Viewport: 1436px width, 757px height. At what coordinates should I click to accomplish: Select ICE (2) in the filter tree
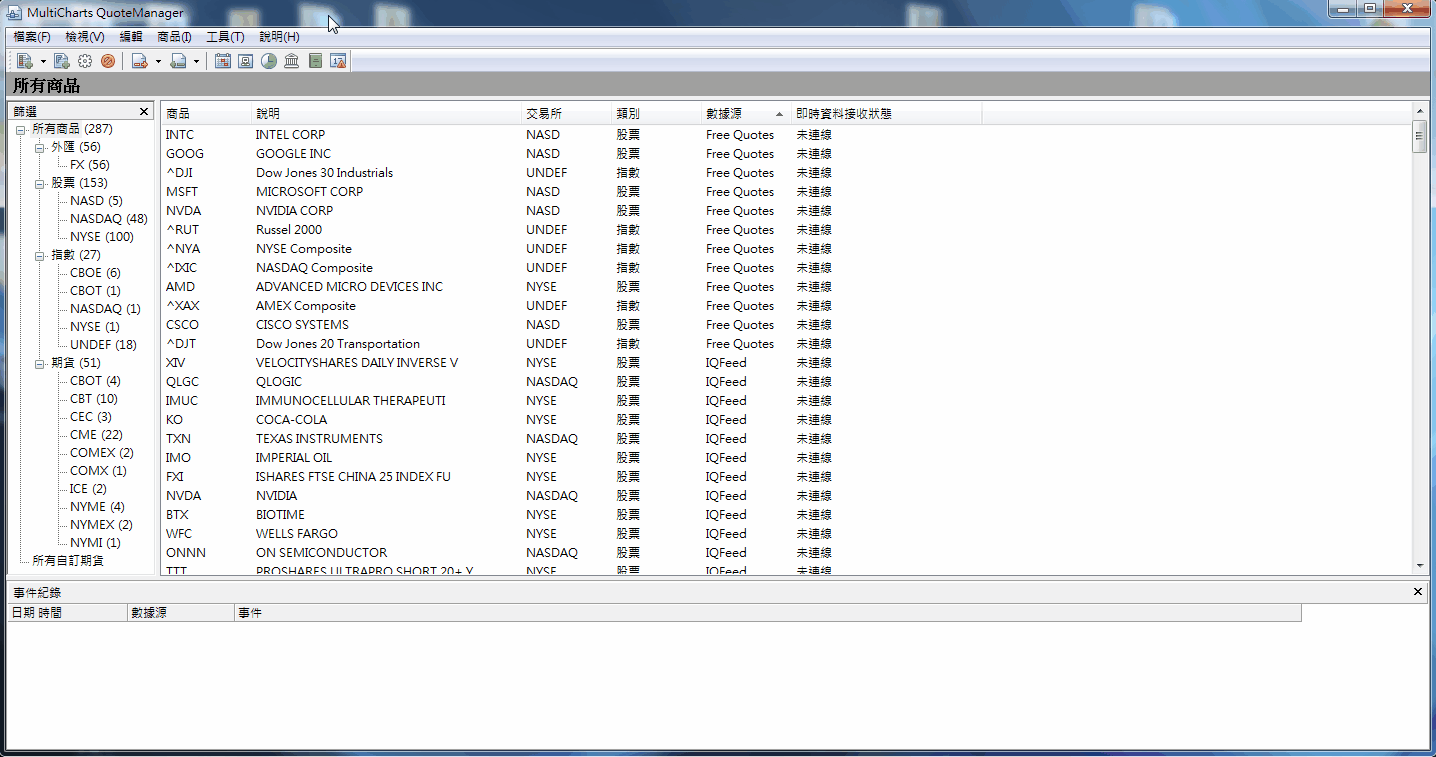click(x=88, y=489)
